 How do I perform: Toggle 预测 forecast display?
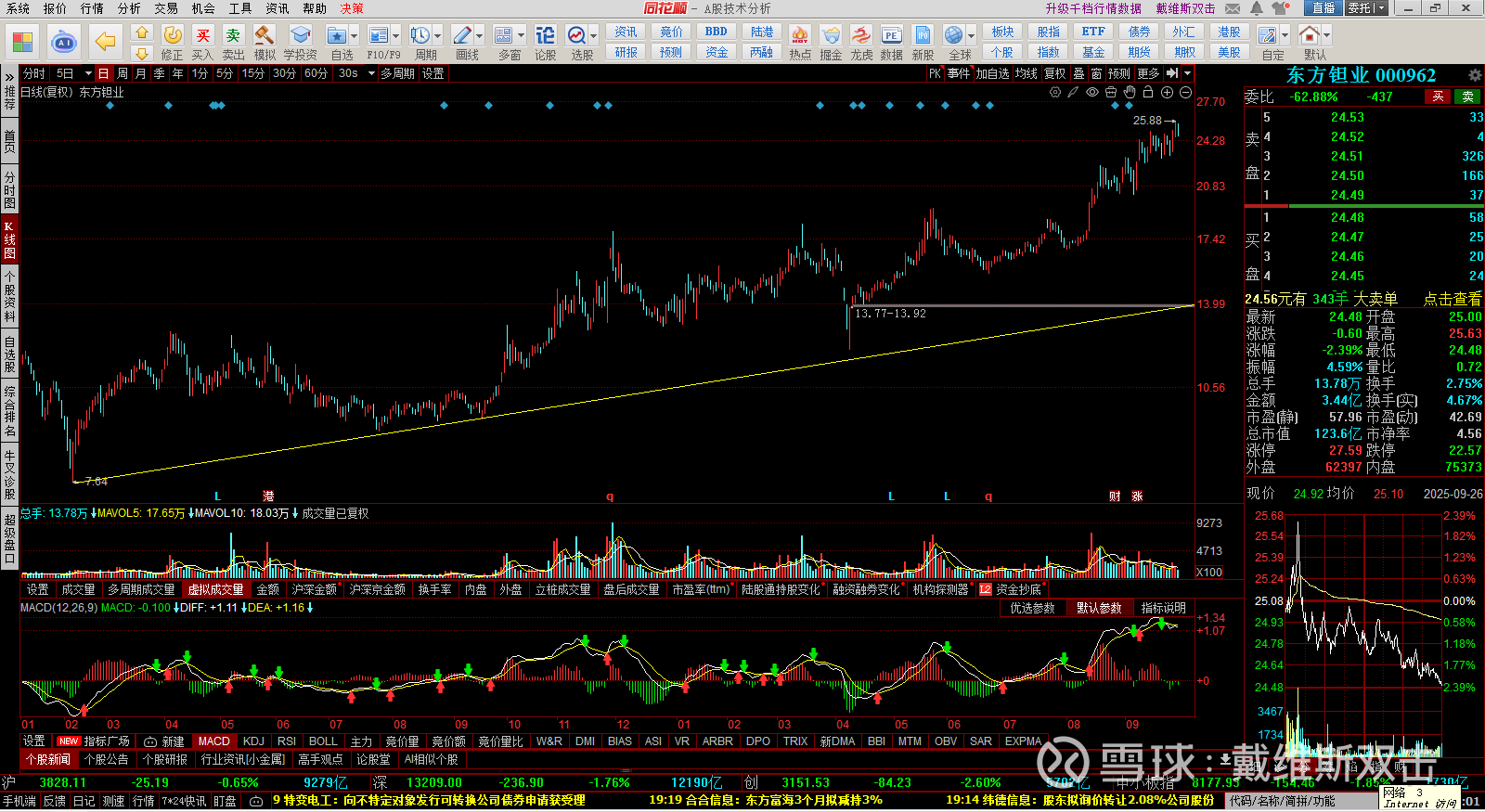1119,73
